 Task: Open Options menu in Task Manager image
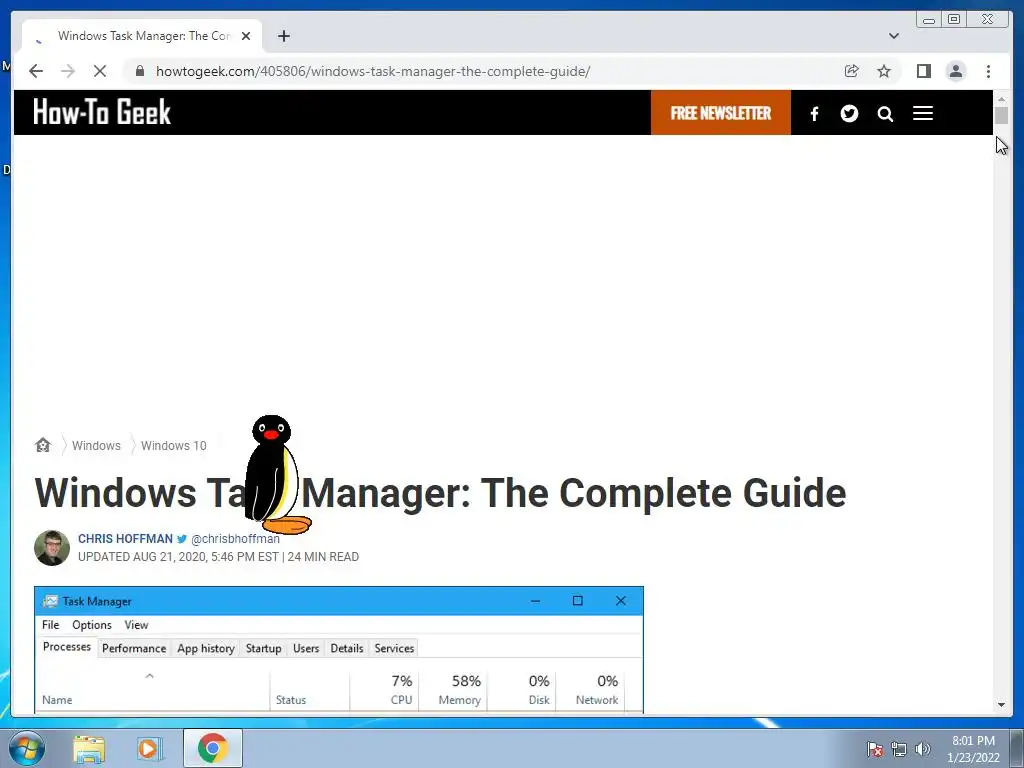tap(92, 625)
